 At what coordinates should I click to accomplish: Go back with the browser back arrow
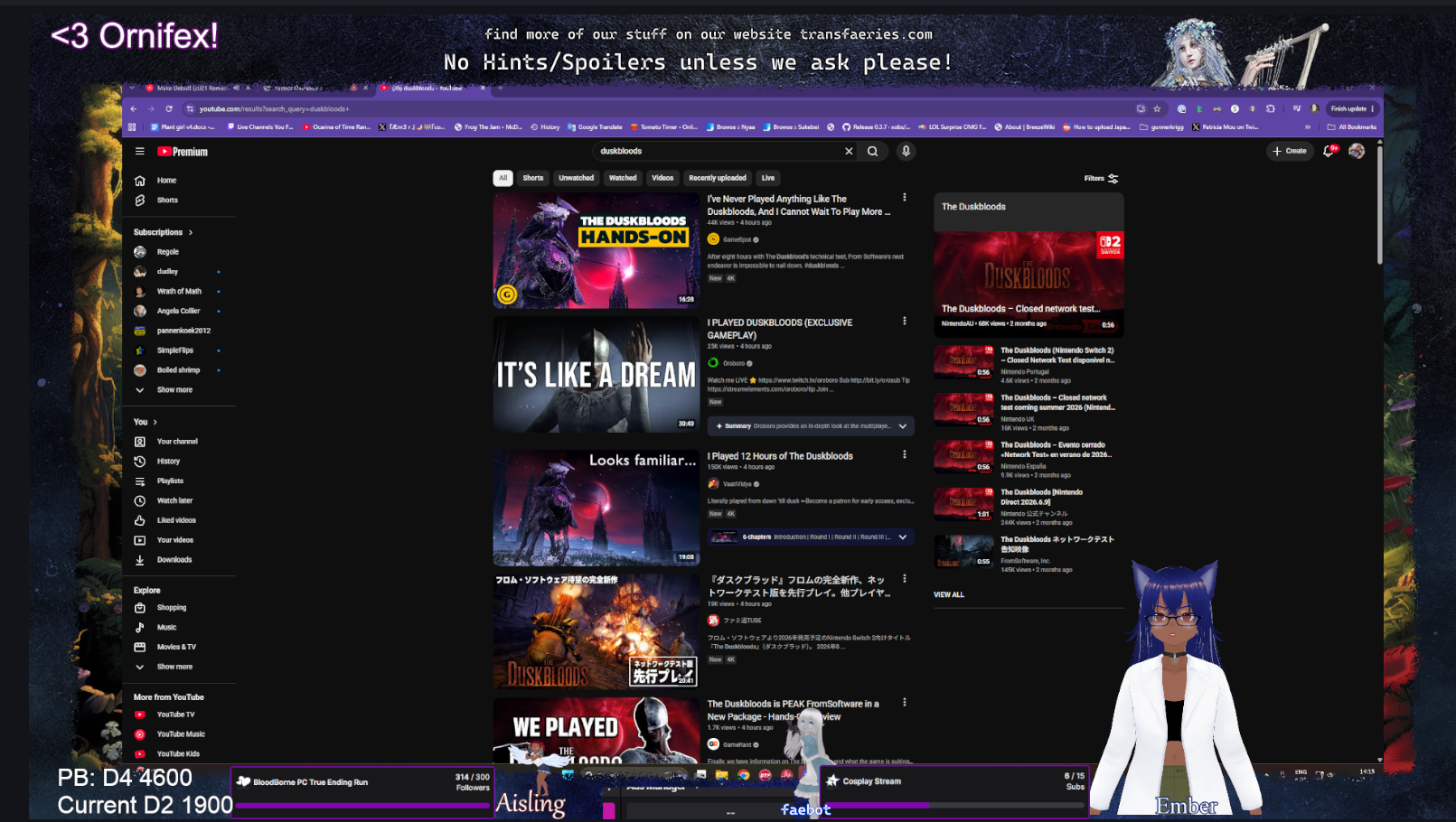pyautogui.click(x=134, y=109)
